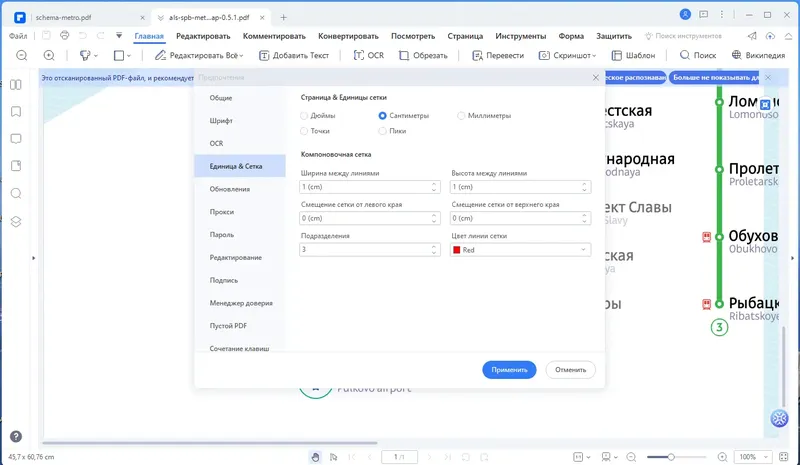Viewport: 800px width, 465px height.
Task: Expand the Скриншот dropdown arrow
Action: click(x=594, y=56)
